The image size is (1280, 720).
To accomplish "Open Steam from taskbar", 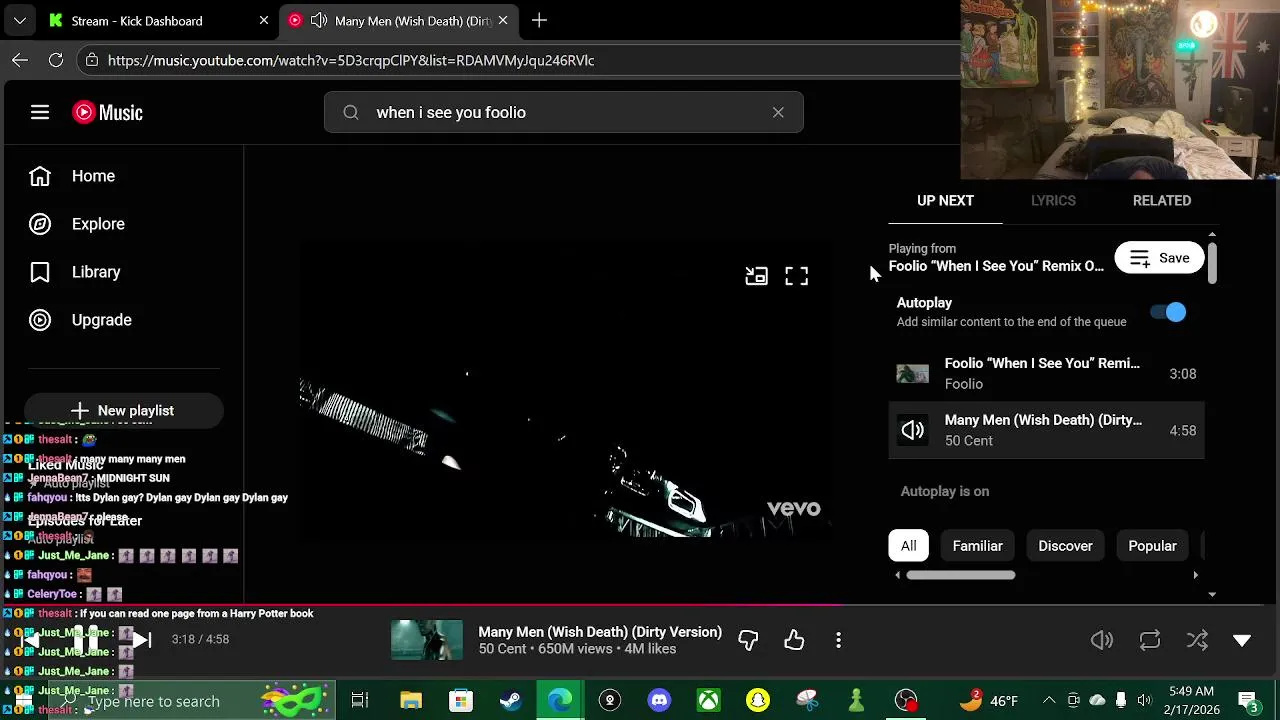I will click(x=510, y=701).
